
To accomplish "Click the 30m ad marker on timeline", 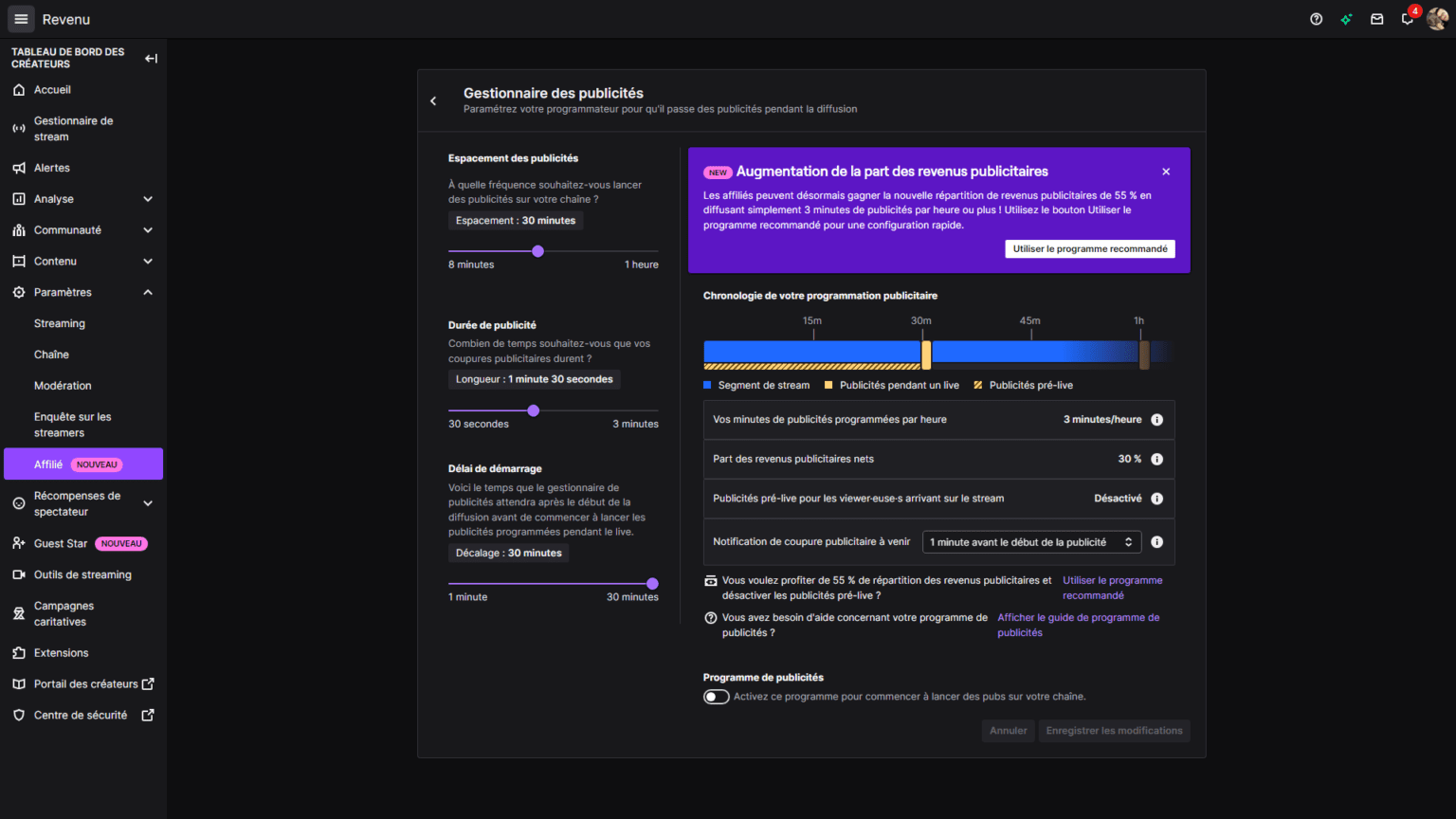I will (926, 355).
